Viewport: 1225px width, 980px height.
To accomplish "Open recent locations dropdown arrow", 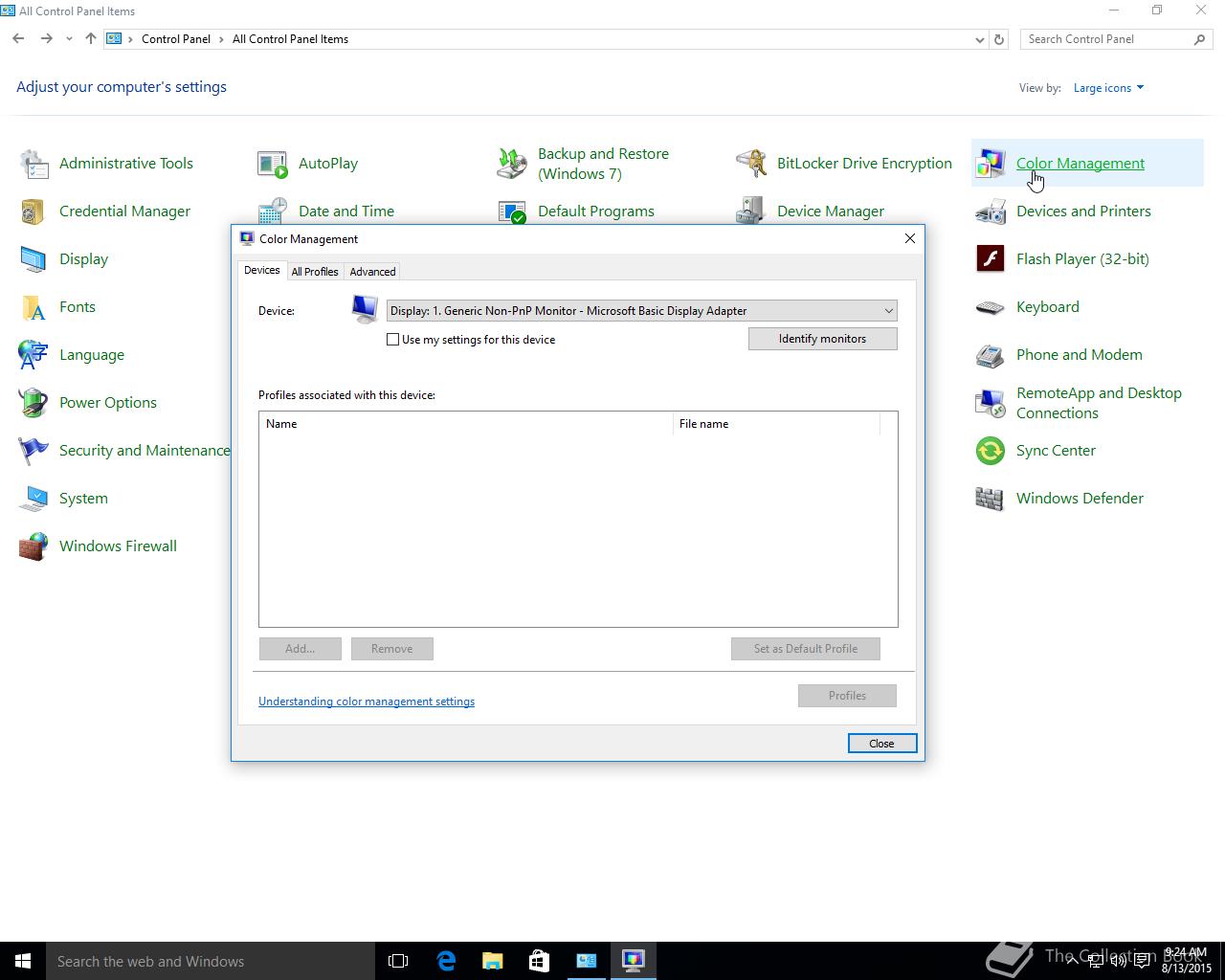I will point(69,39).
